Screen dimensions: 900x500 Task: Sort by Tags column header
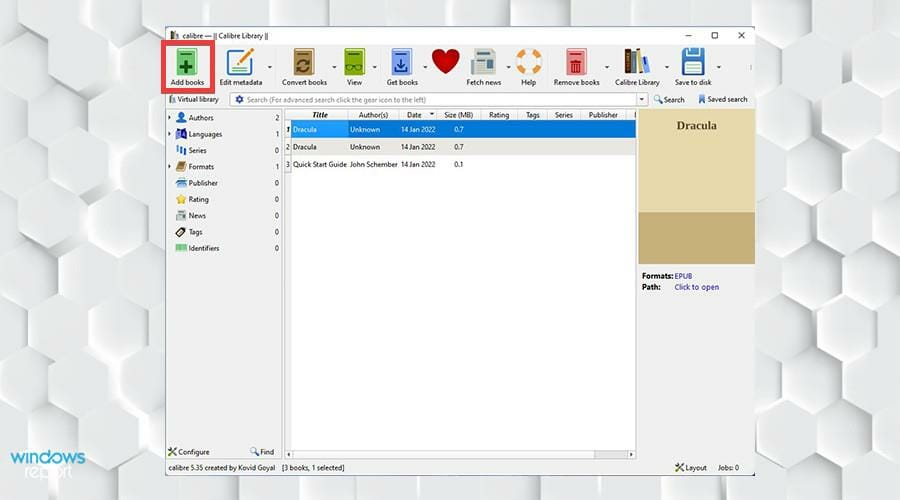point(533,115)
